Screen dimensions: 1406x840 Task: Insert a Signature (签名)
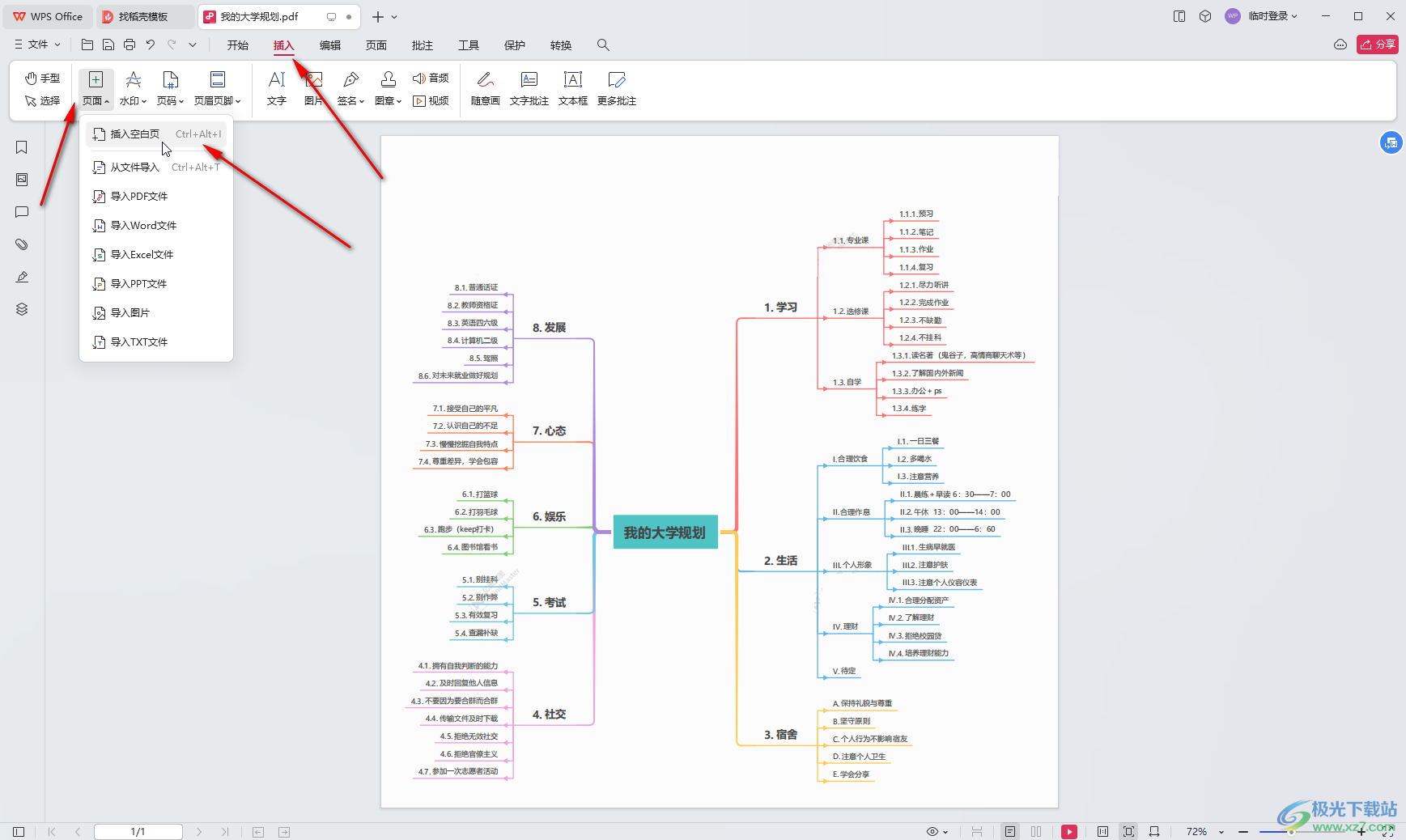(x=350, y=88)
